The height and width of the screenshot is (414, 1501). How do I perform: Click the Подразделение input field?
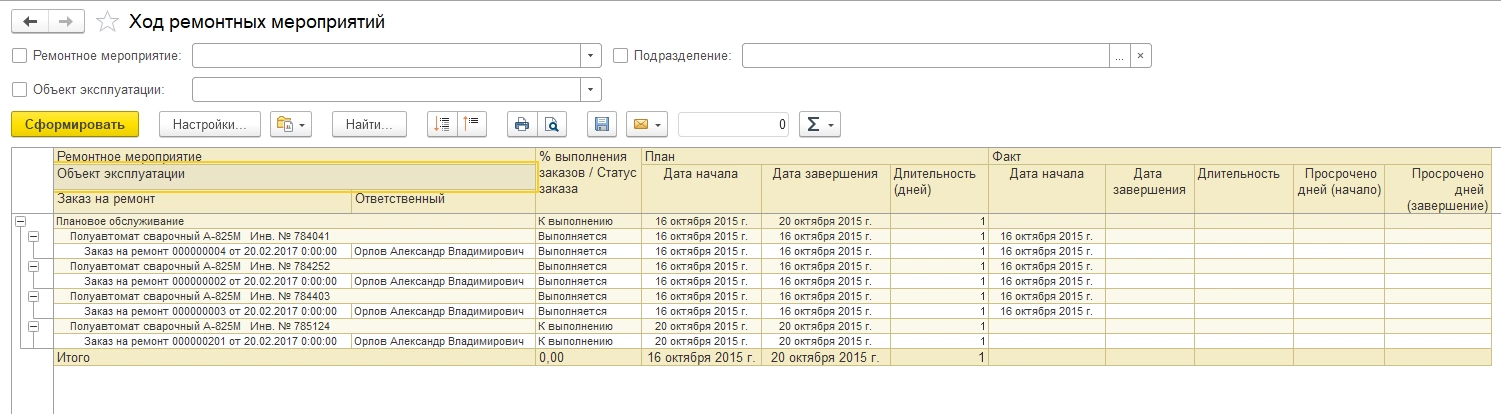(925, 56)
